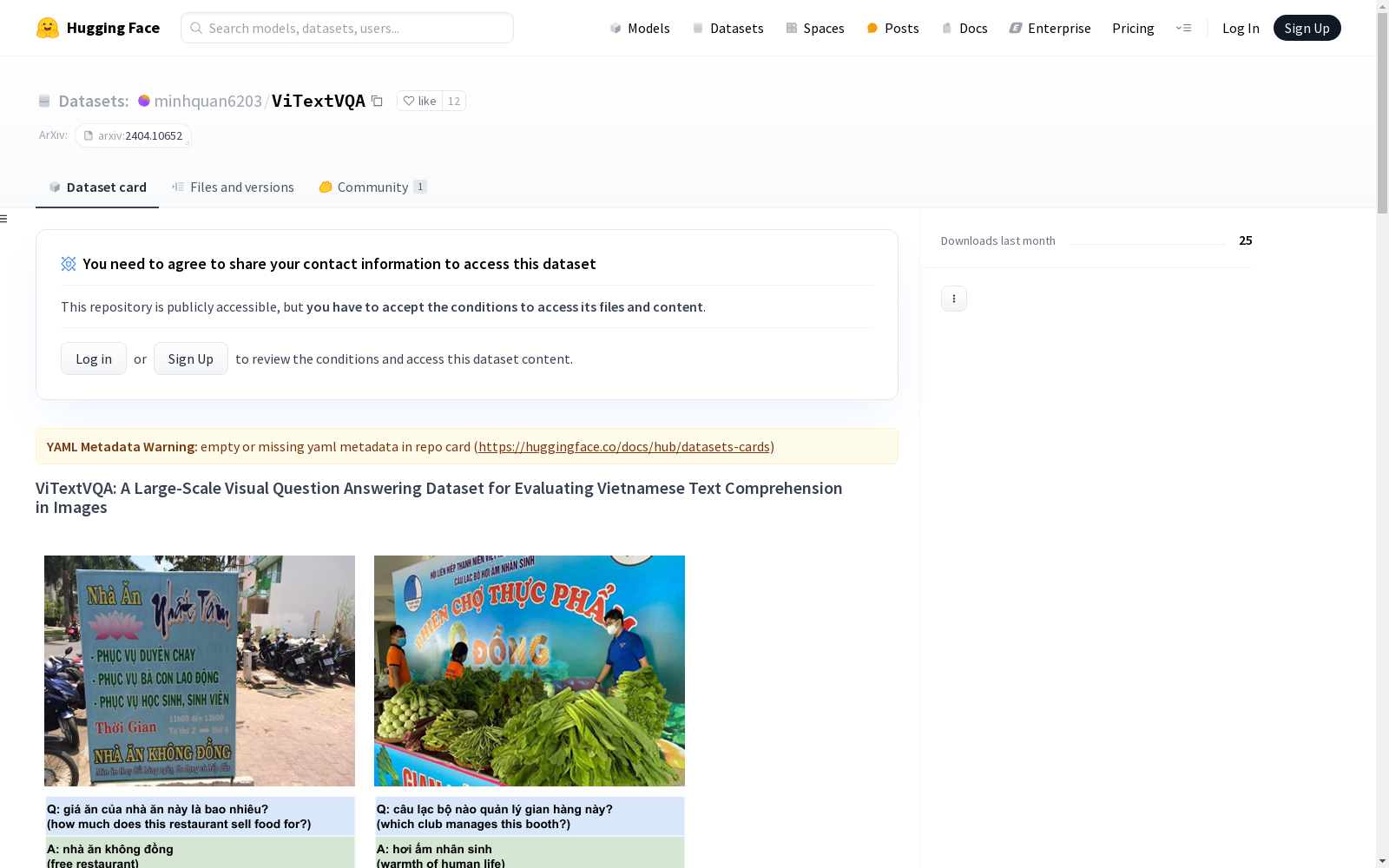Open the Community tab
This screenshot has height=868, width=1389.
click(x=373, y=187)
